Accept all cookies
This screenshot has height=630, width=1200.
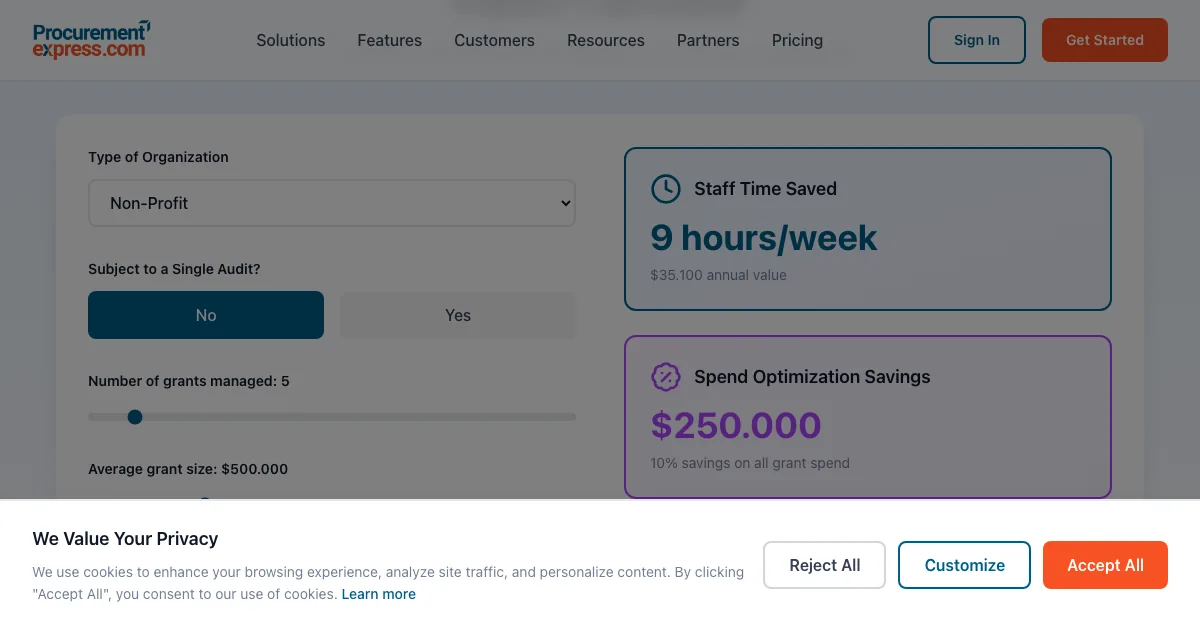coord(1105,565)
